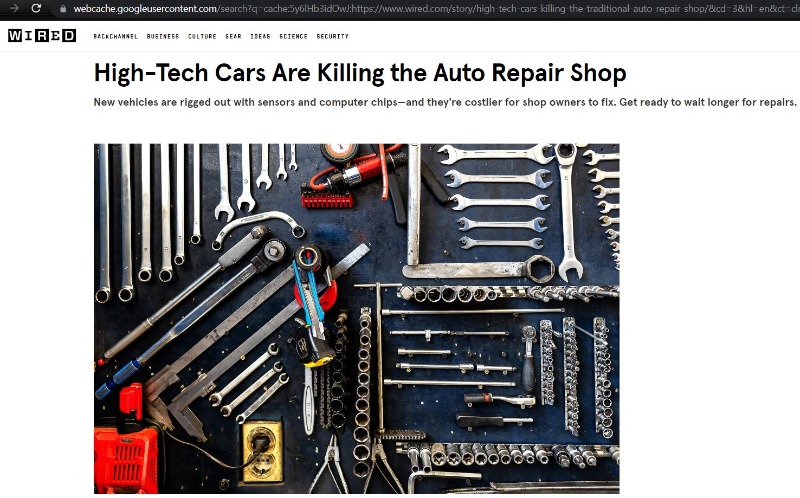800x498 pixels.
Task: Click the WIRED logo
Action: click(42, 35)
